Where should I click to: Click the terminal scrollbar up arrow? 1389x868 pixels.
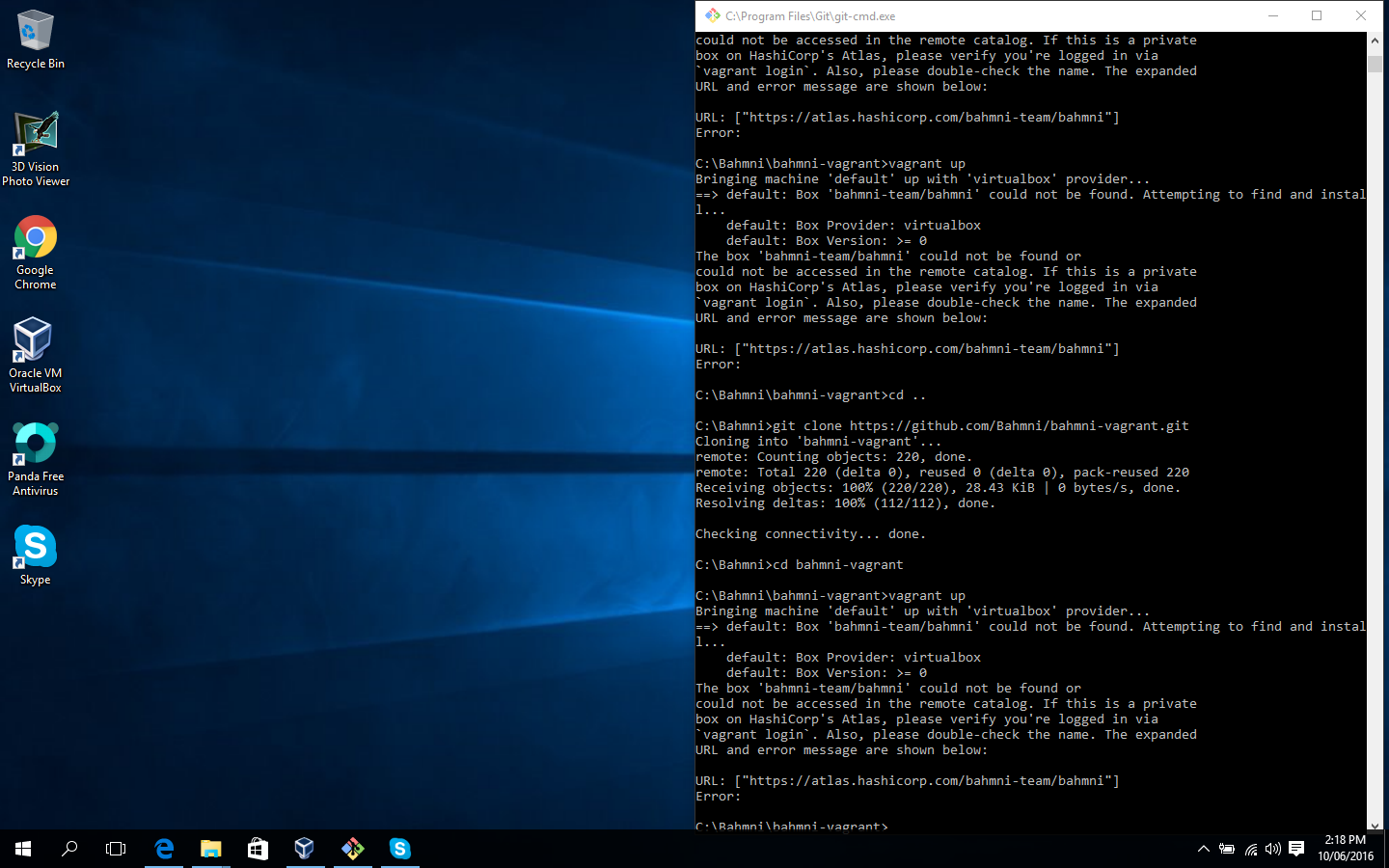1375,41
